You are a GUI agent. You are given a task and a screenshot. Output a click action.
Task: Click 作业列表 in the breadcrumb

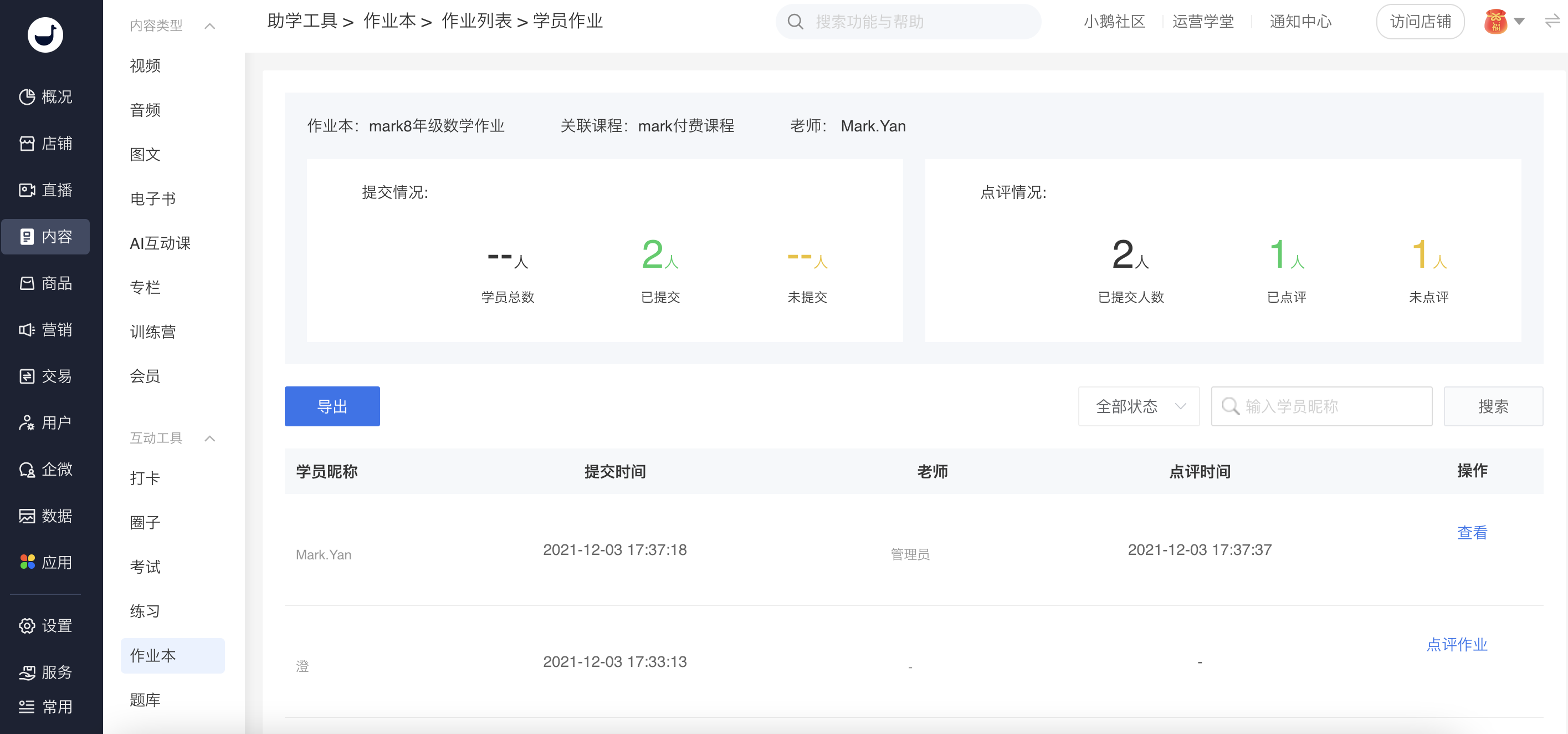[x=476, y=21]
